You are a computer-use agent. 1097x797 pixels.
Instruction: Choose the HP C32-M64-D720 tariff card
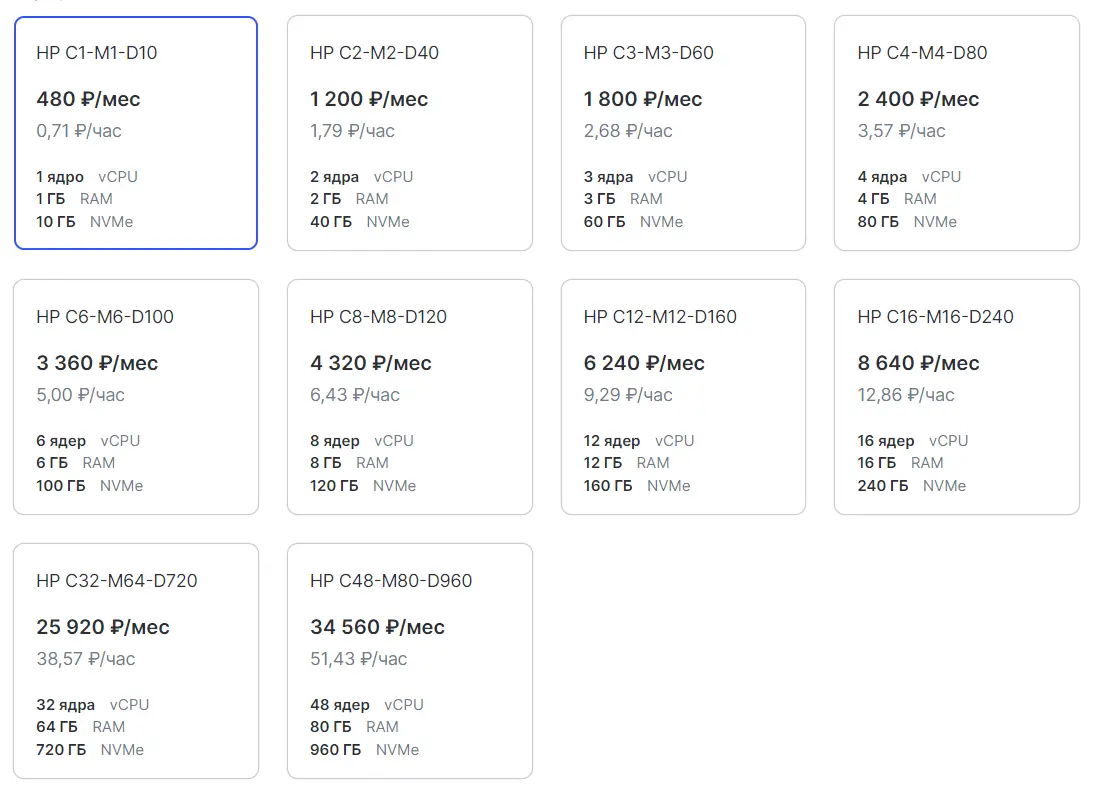pos(135,660)
